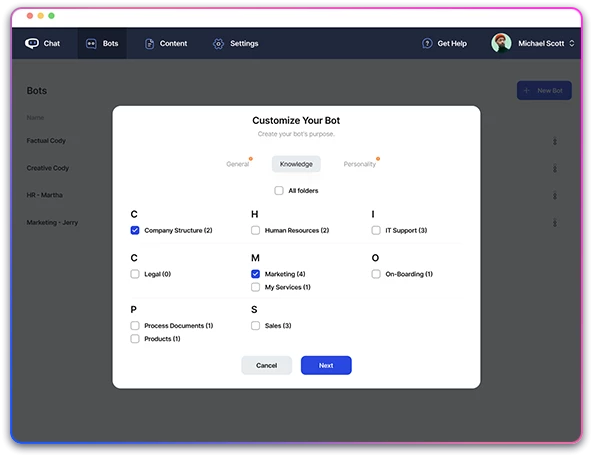Screen dimensions: 593x457
Task: Click Michael Scott's profile avatar
Action: 501,43
